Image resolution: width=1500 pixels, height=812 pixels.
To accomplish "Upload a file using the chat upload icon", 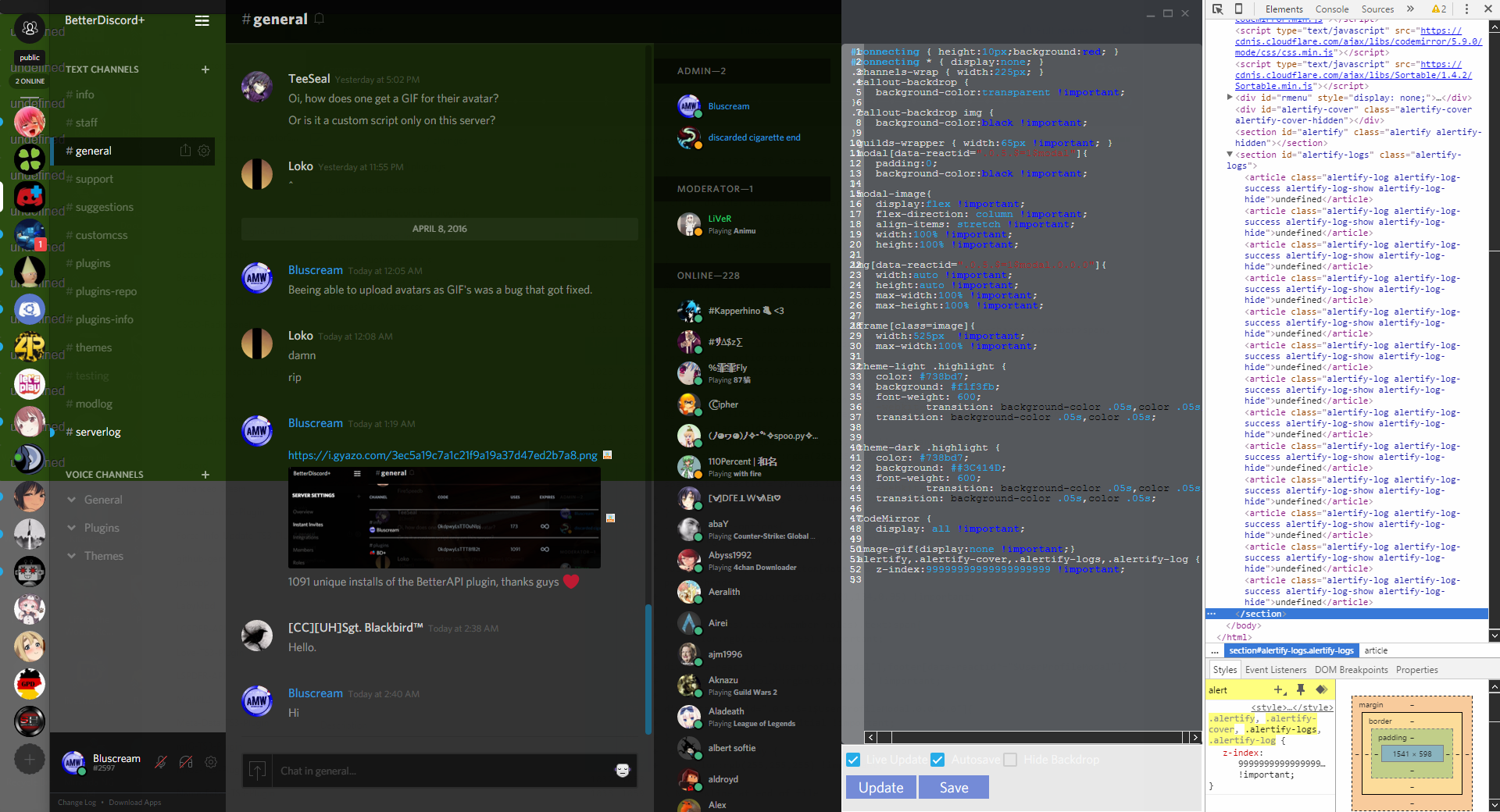I will pos(257,771).
